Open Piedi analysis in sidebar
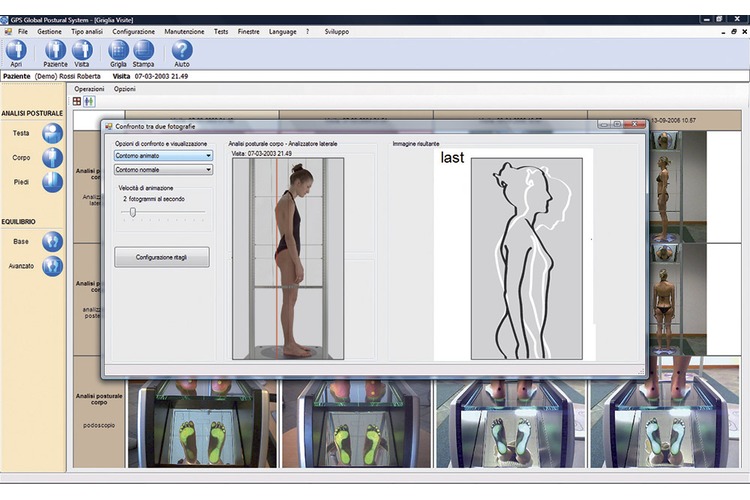The image size is (750, 500). click(x=52, y=183)
